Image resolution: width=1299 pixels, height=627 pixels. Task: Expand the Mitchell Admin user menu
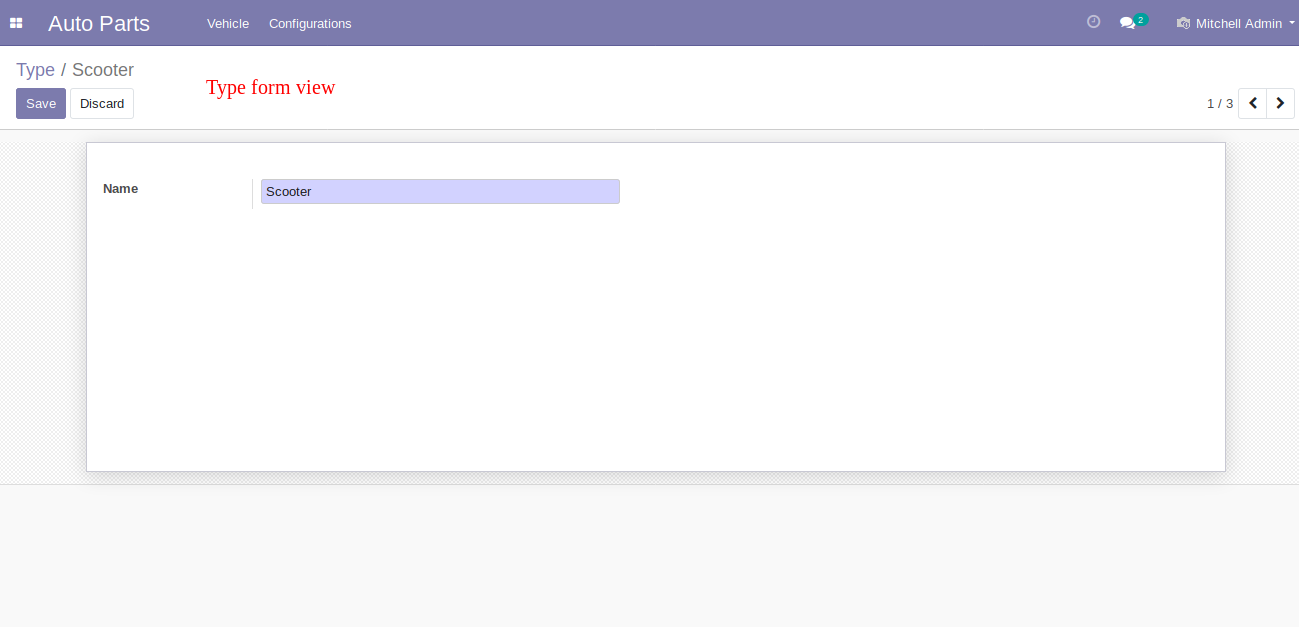click(x=1236, y=23)
